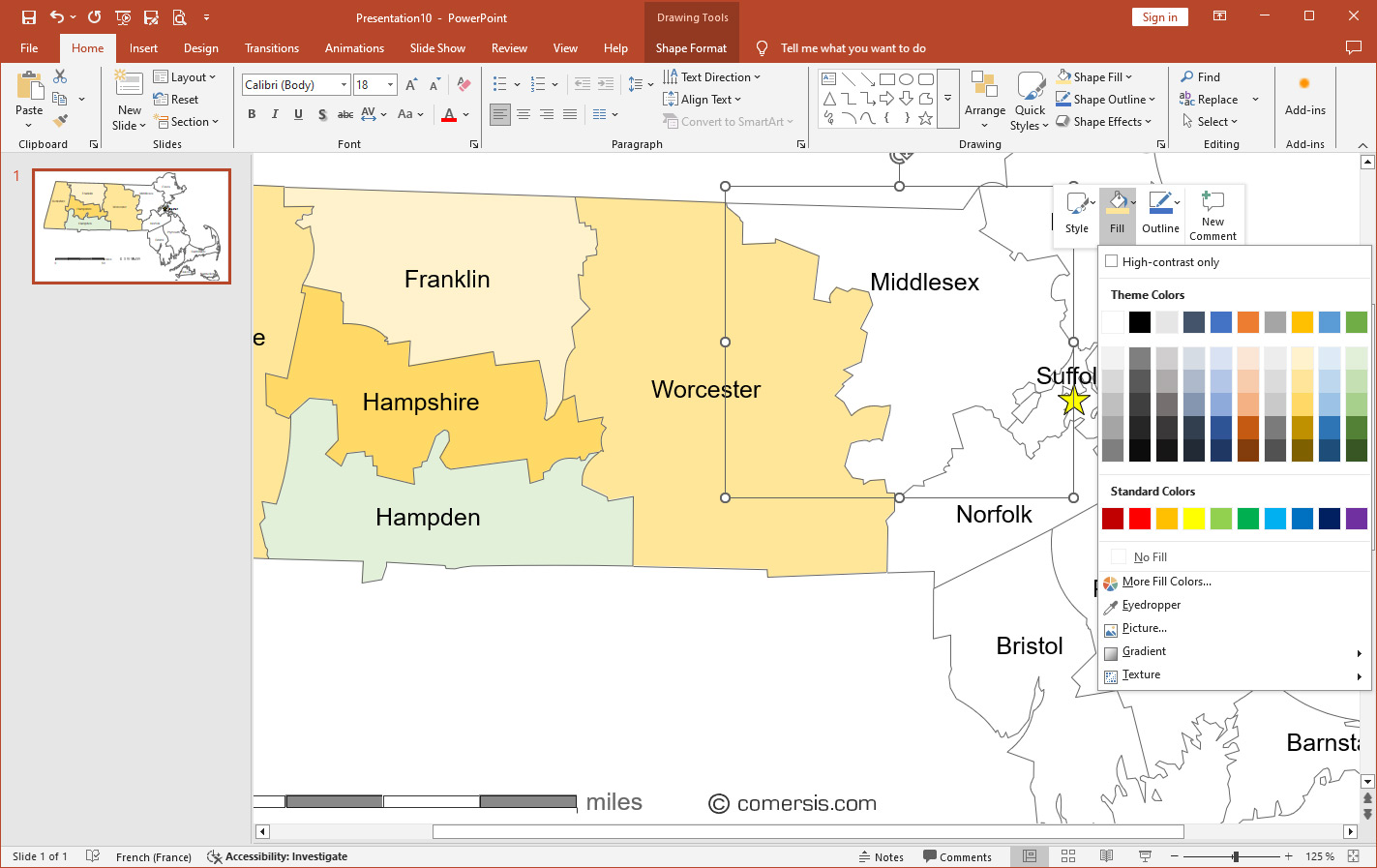Click the Find button
Screen dimensions: 1377x868
point(1201,77)
